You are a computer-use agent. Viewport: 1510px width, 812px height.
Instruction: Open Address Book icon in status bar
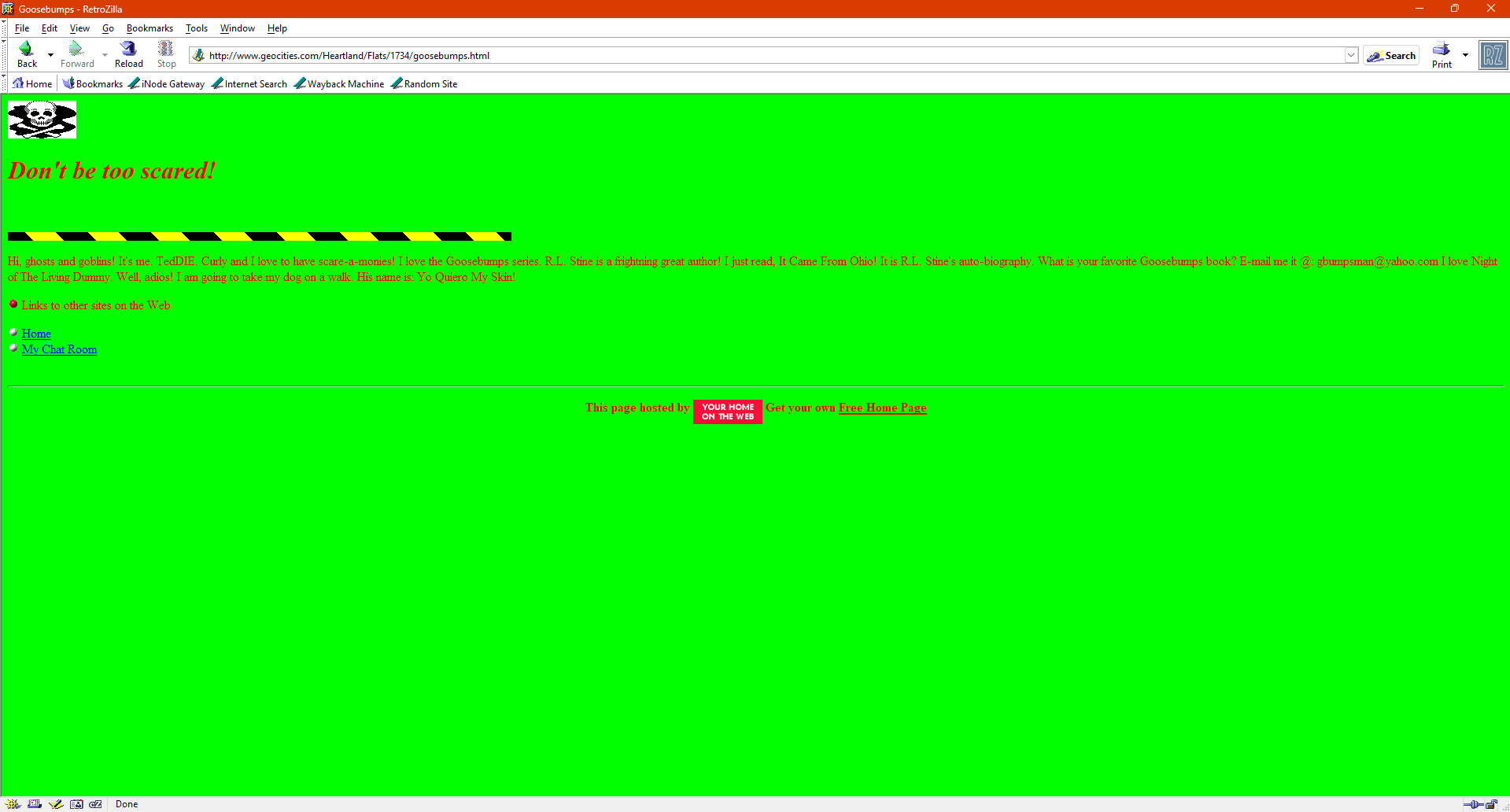point(76,804)
